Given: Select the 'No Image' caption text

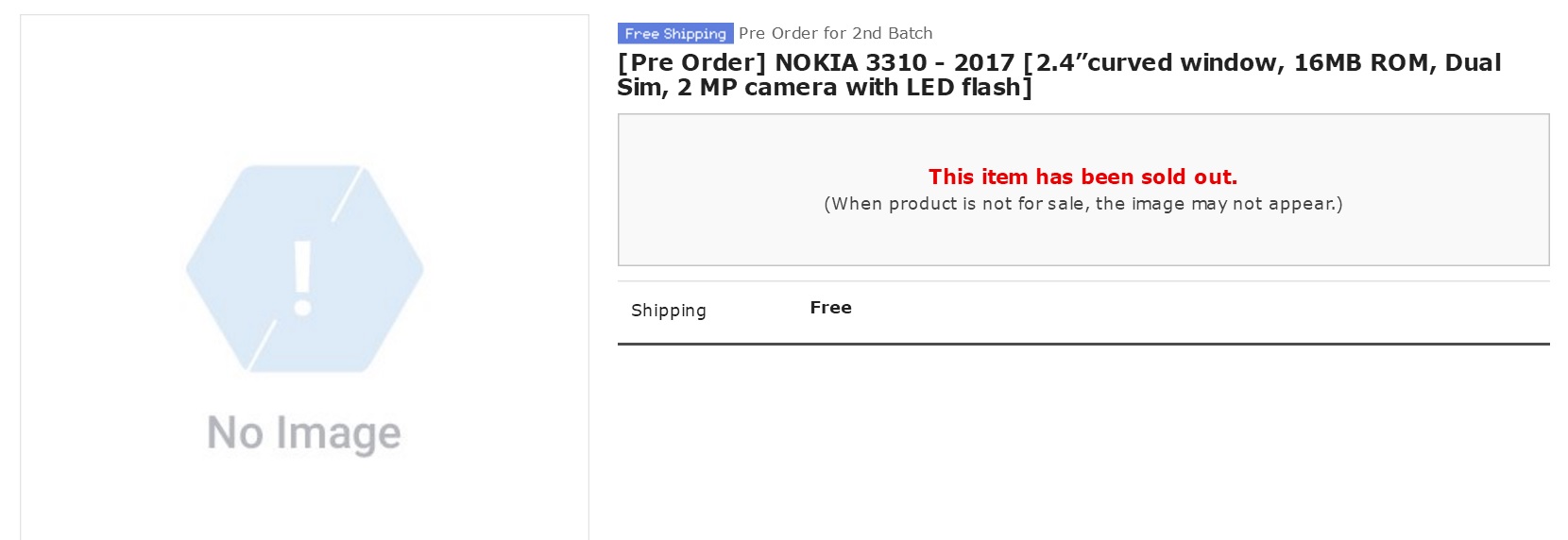Looking at the screenshot, I should point(304,433).
